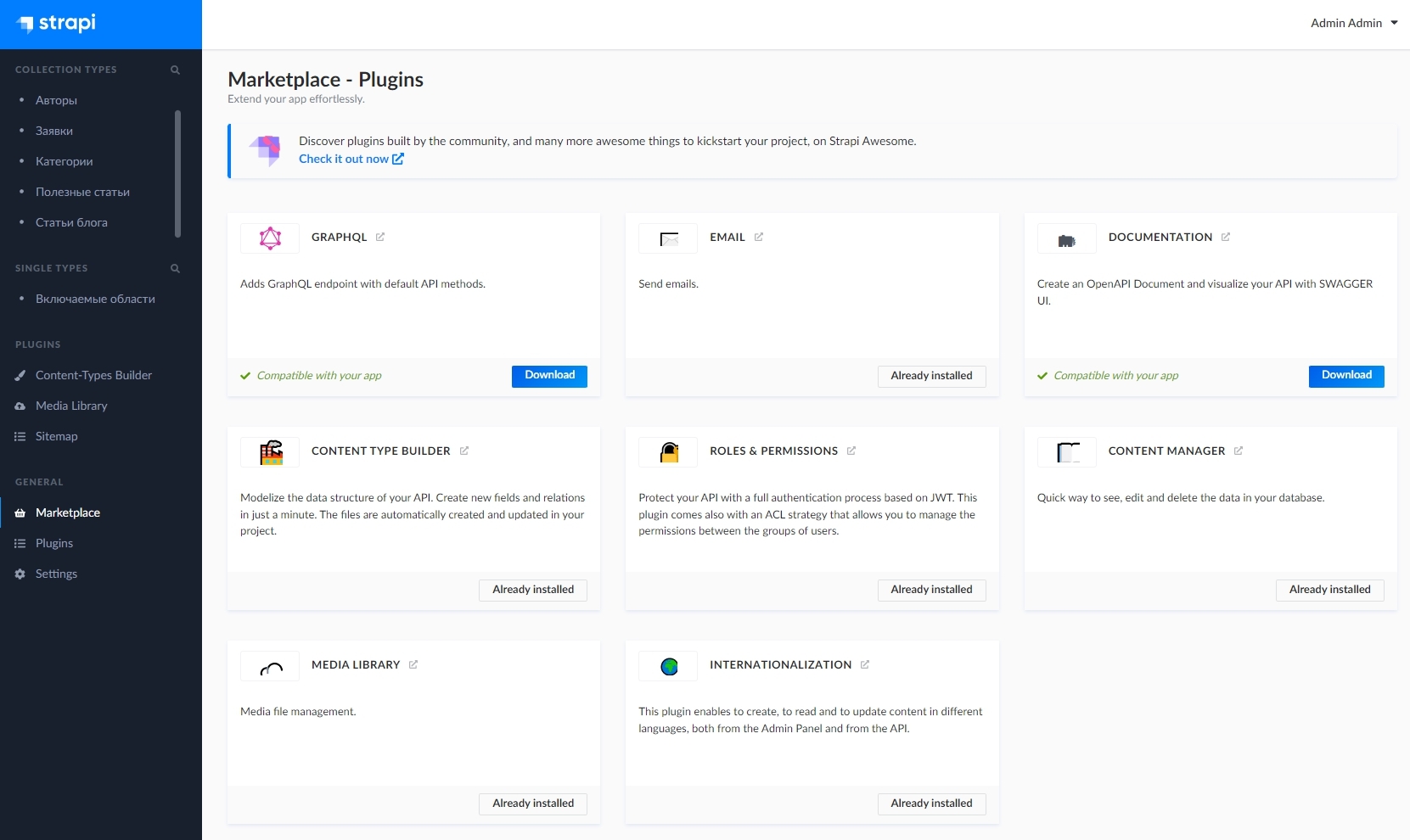Open Content-Types Builder in the sidebar
This screenshot has height=840, width=1410.
click(93, 375)
